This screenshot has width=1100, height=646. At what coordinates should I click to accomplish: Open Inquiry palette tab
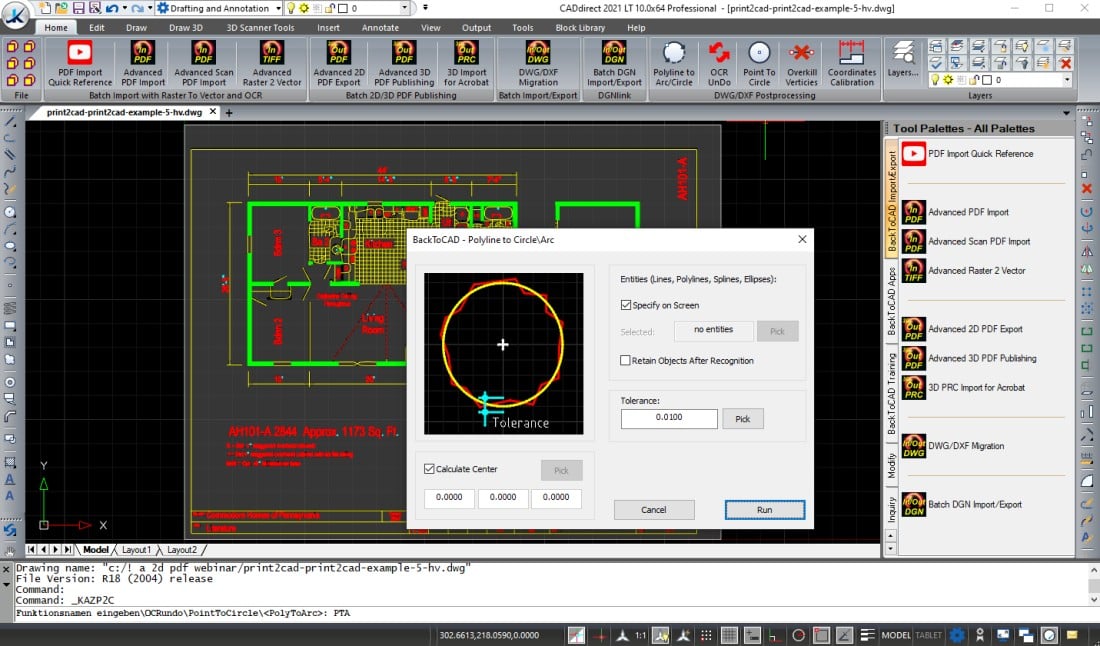point(892,509)
